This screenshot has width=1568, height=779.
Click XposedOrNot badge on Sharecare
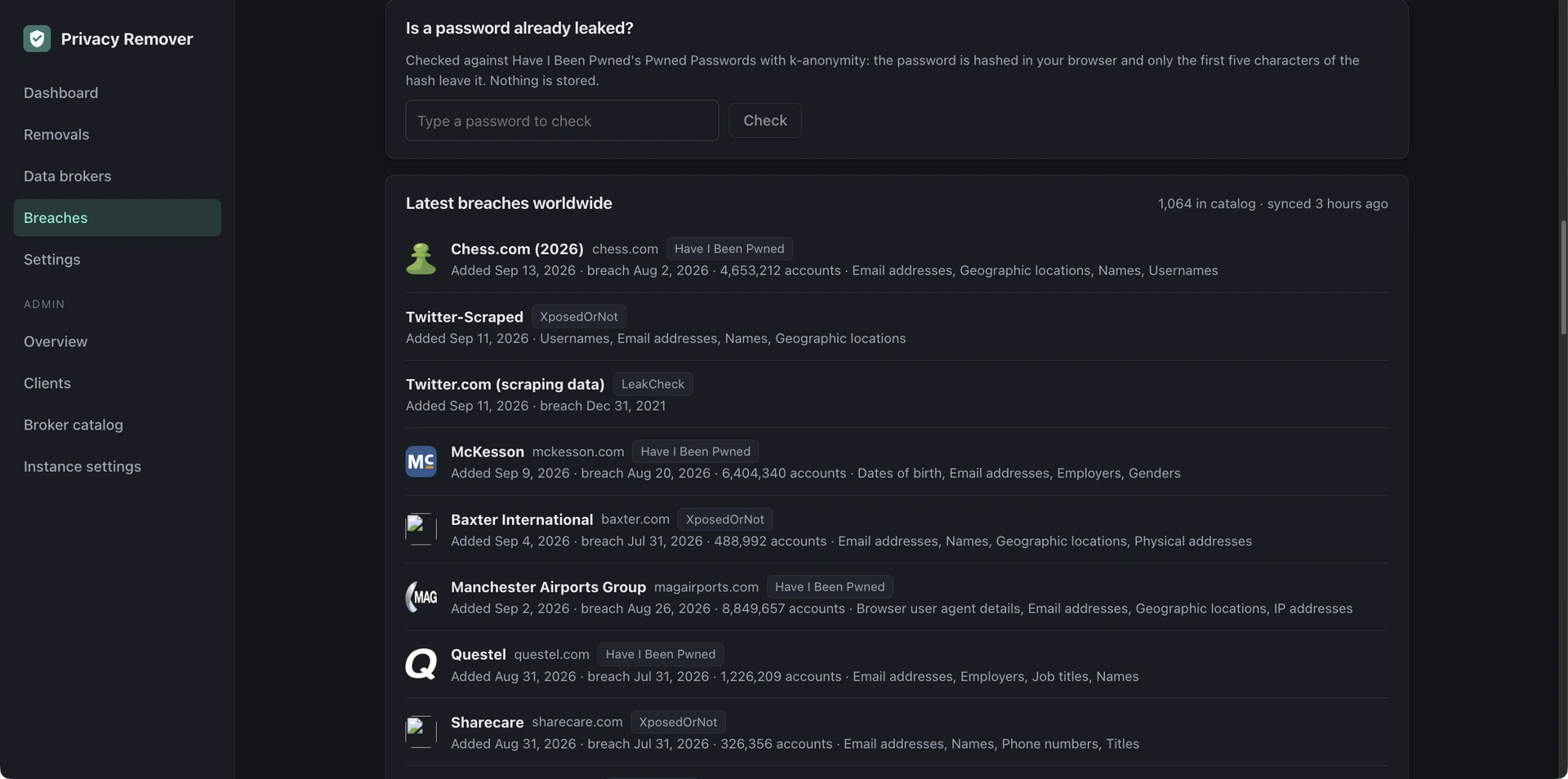pos(678,722)
